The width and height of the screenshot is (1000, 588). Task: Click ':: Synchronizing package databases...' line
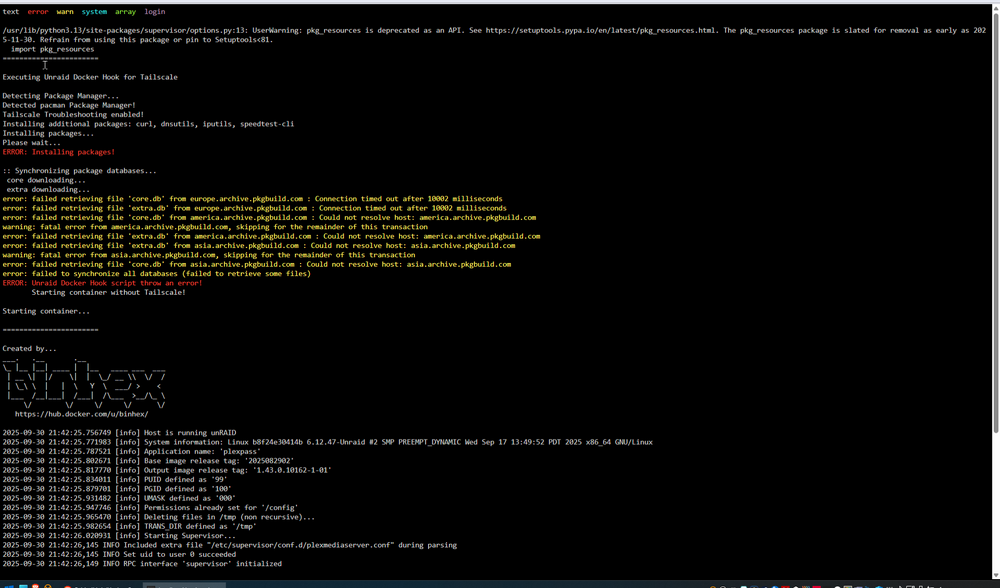tap(79, 171)
